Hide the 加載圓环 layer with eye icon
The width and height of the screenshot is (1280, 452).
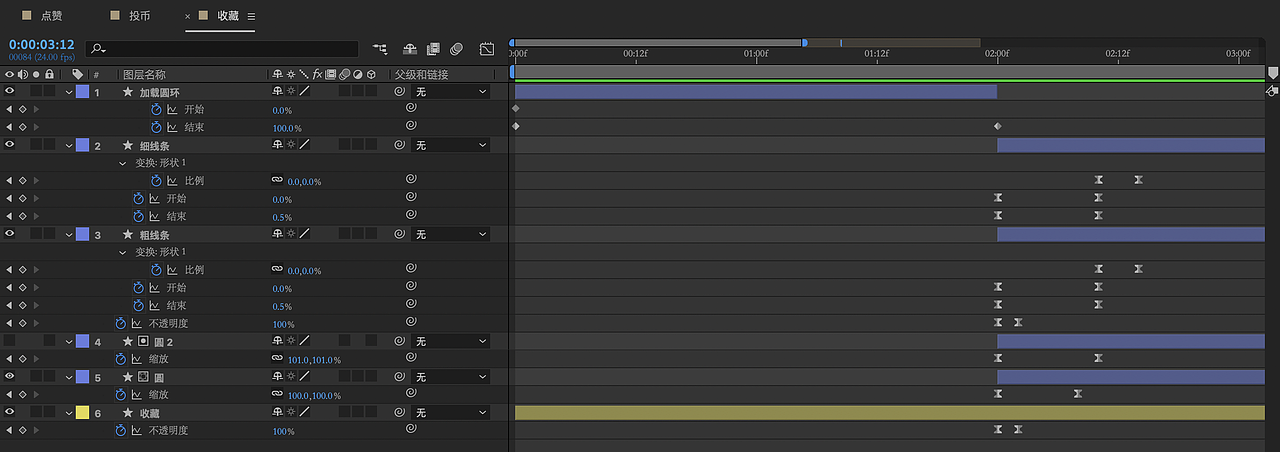tap(10, 92)
